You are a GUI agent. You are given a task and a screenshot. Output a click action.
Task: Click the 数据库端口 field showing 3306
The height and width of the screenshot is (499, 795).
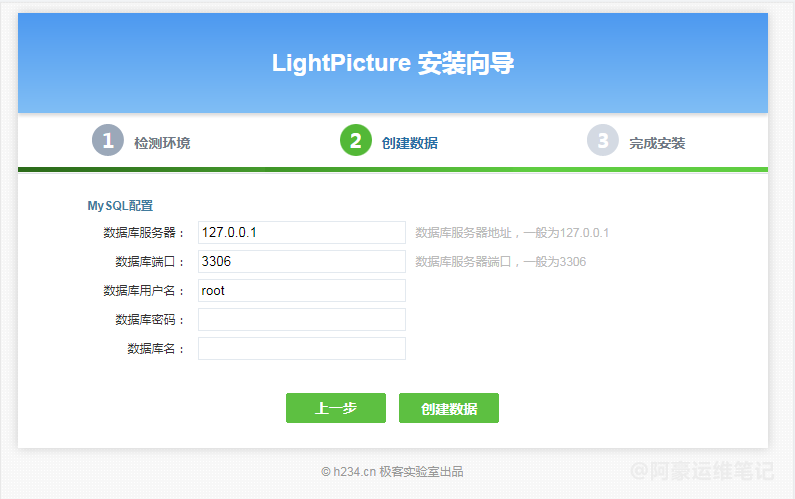pyautogui.click(x=302, y=261)
